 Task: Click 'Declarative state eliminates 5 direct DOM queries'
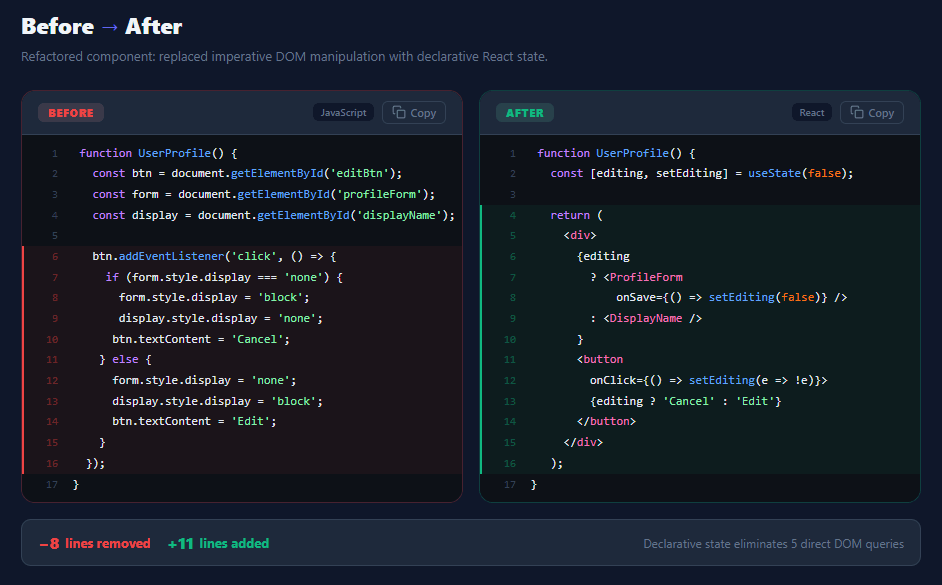(x=773, y=544)
